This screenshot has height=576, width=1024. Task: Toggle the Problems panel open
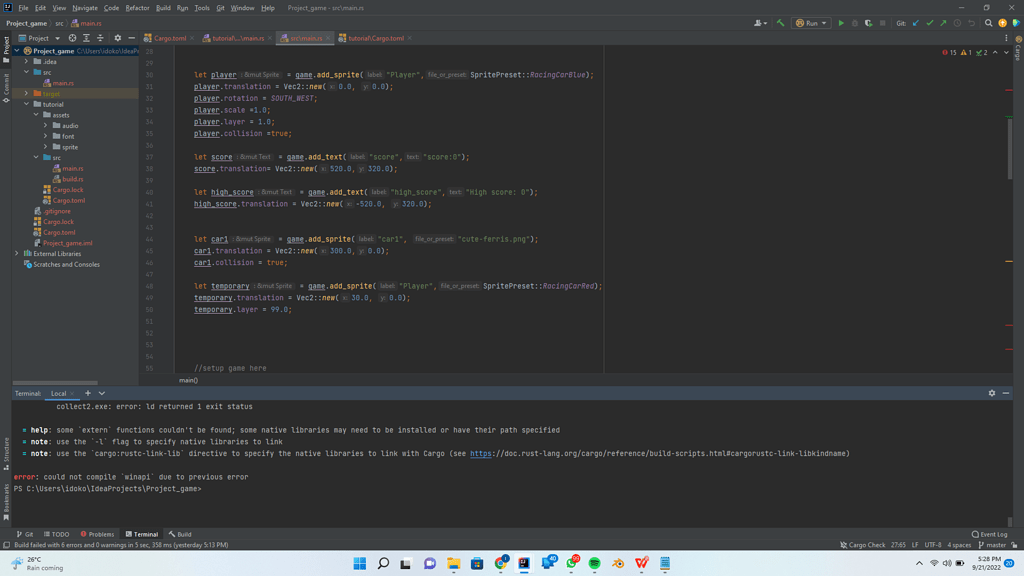97,533
